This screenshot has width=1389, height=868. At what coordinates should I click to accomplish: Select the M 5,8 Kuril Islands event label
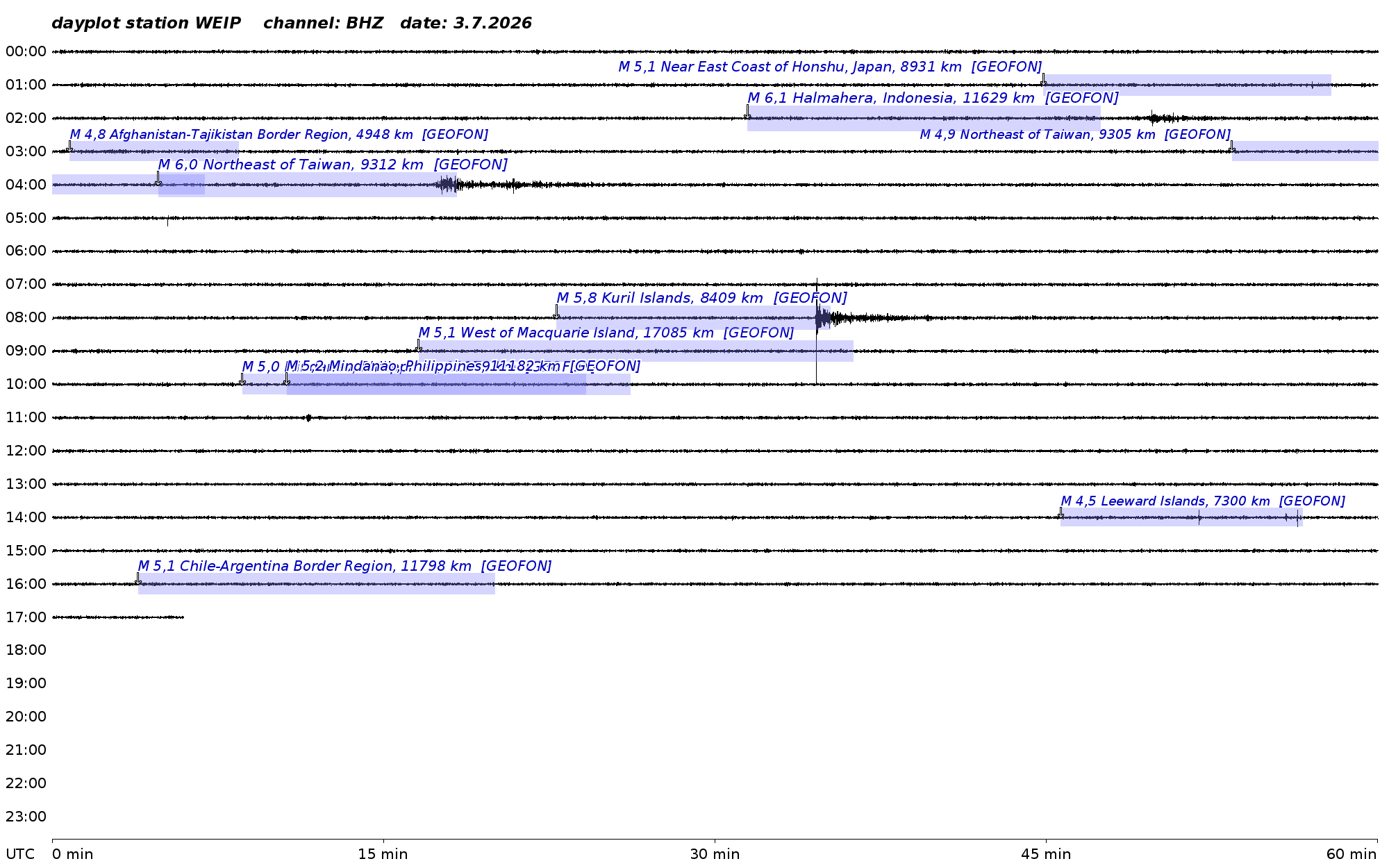click(x=701, y=299)
